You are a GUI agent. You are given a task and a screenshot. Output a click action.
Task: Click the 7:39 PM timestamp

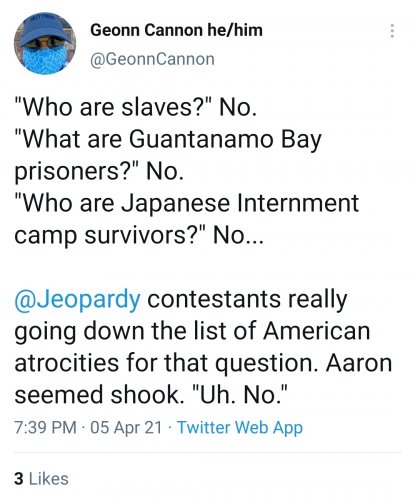45,427
